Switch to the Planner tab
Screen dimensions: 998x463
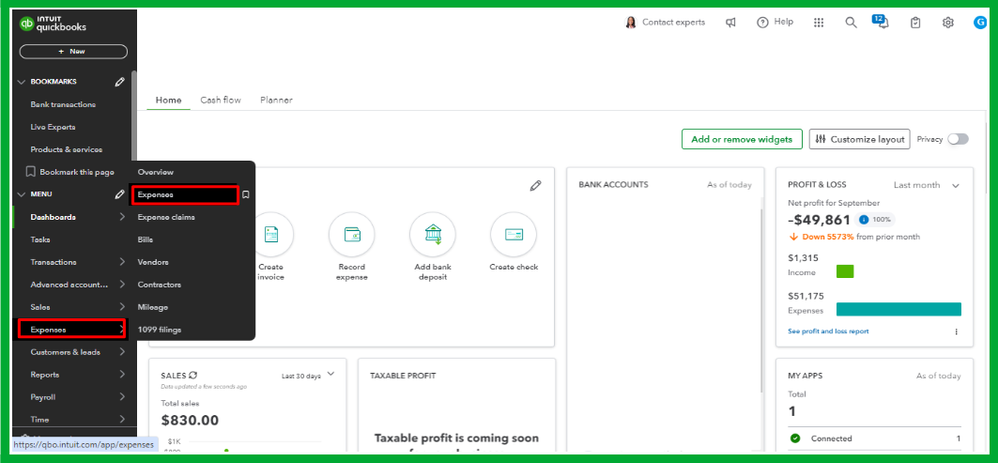point(276,100)
